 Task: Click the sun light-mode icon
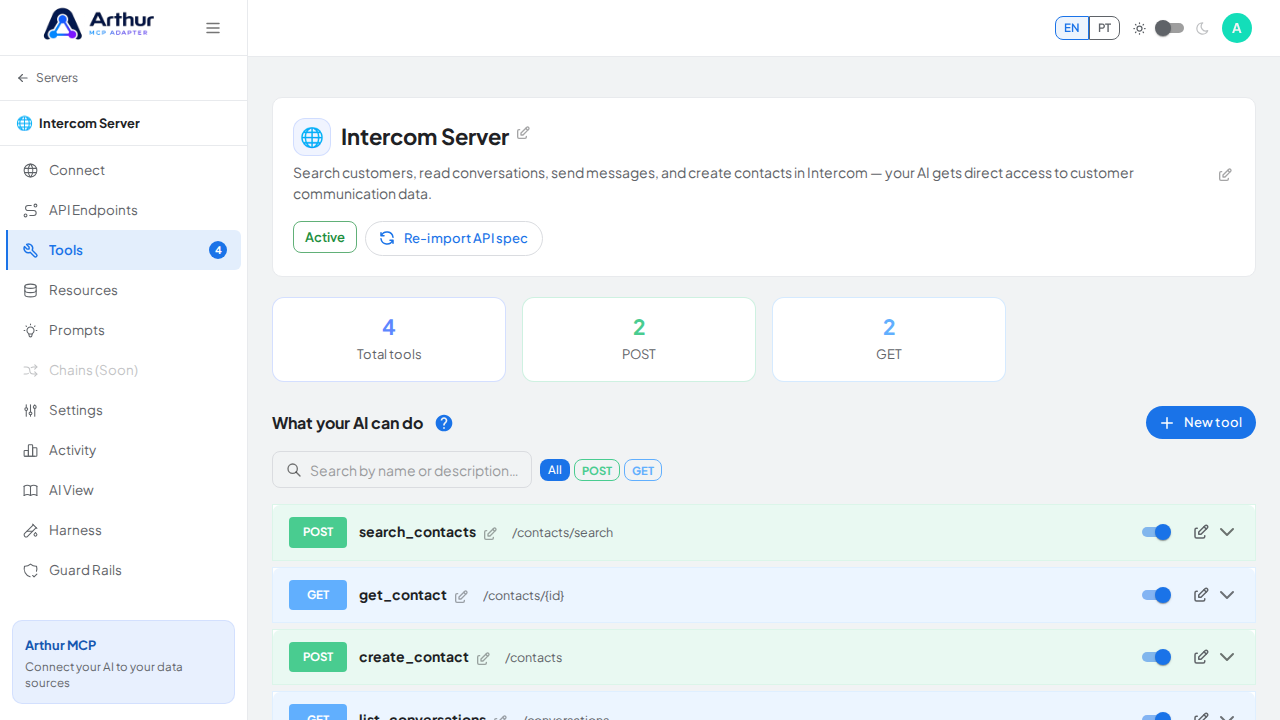(x=1139, y=28)
